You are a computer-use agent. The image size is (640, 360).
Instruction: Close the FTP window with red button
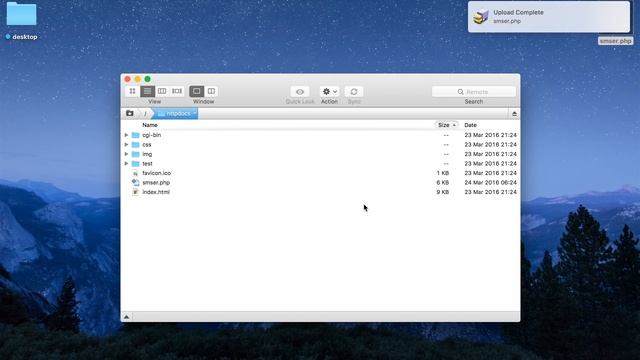(128, 79)
